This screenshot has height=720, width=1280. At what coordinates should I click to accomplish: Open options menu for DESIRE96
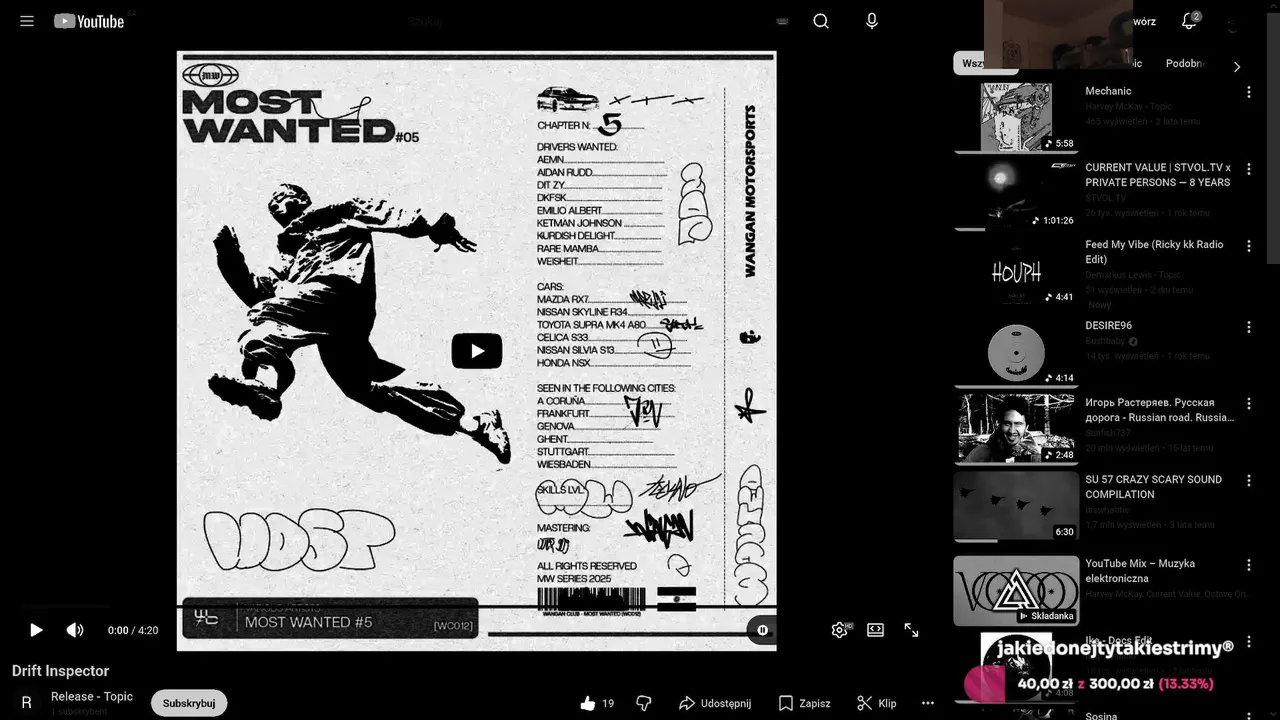point(1248,327)
